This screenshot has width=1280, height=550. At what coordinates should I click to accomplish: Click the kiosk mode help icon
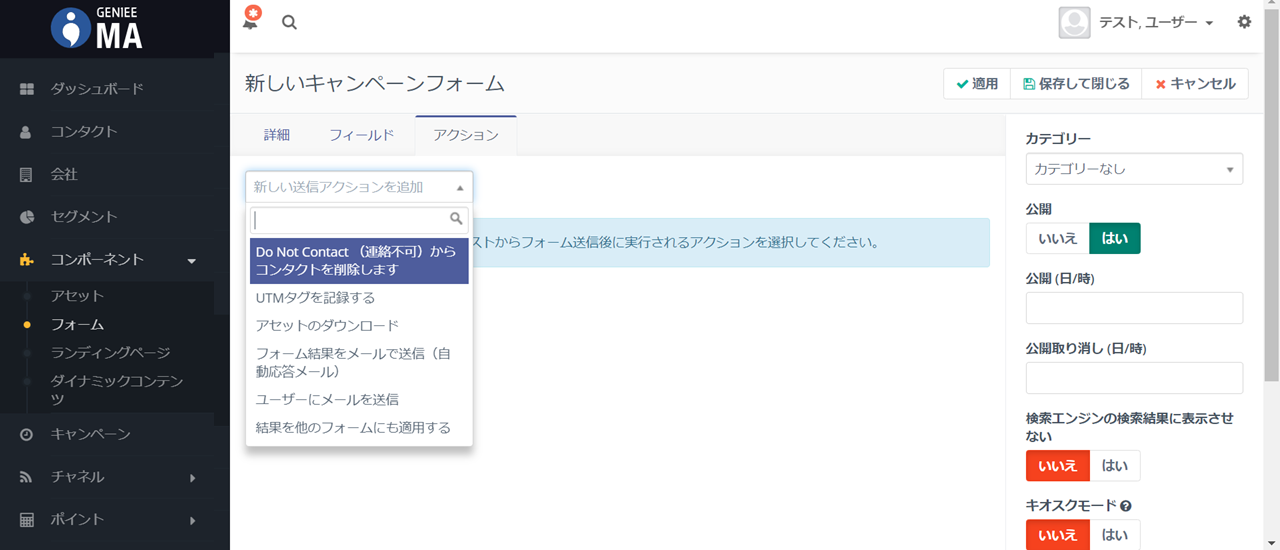pyautogui.click(x=1126, y=507)
